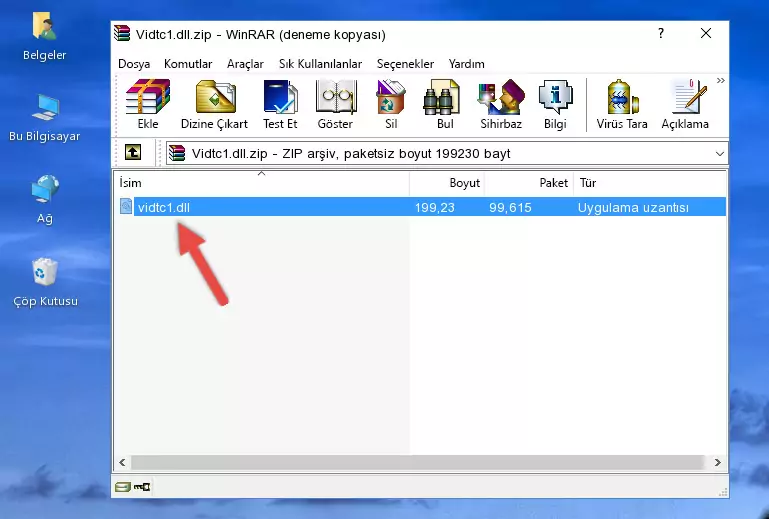Click Dizine Çıkart extract icon

click(214, 104)
